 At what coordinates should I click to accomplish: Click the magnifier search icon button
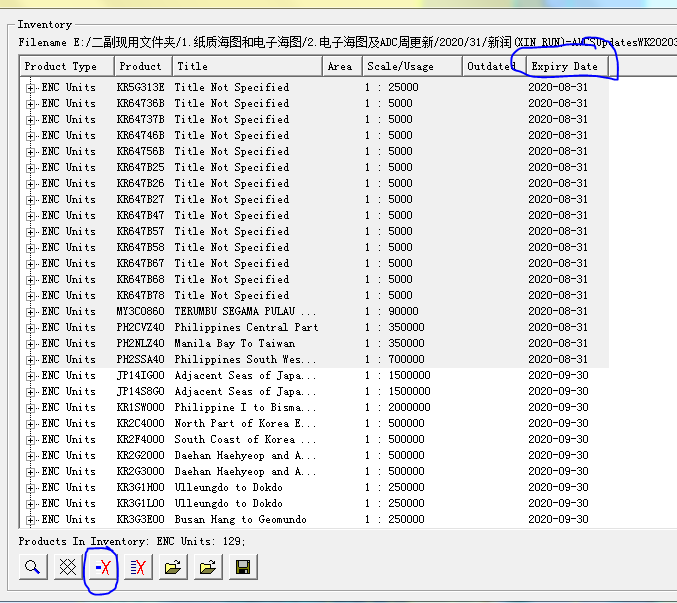[x=33, y=567]
